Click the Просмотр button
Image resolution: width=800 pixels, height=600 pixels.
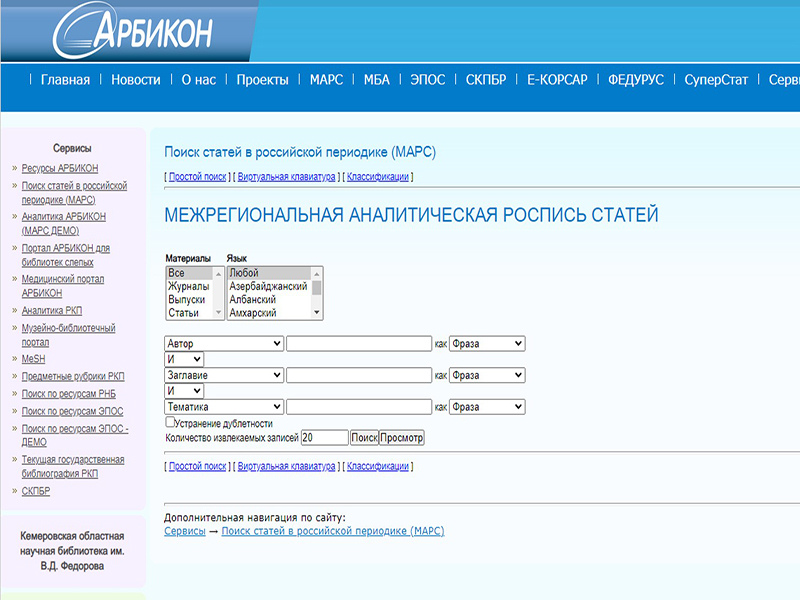(402, 438)
